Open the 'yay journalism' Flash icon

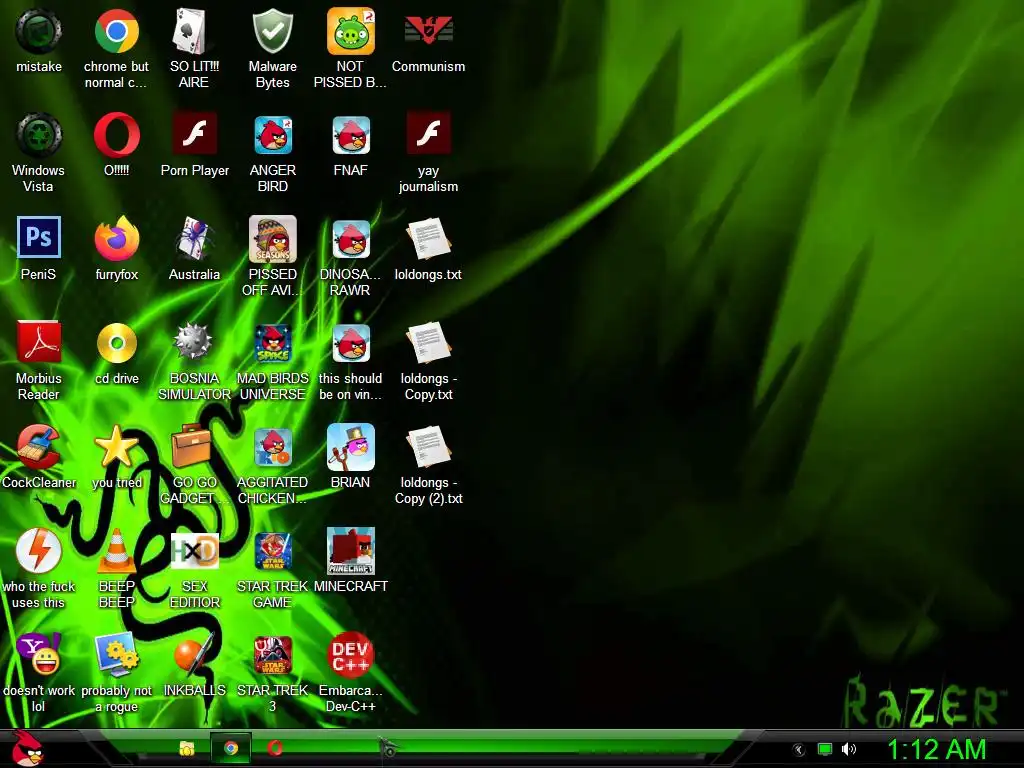pos(428,133)
